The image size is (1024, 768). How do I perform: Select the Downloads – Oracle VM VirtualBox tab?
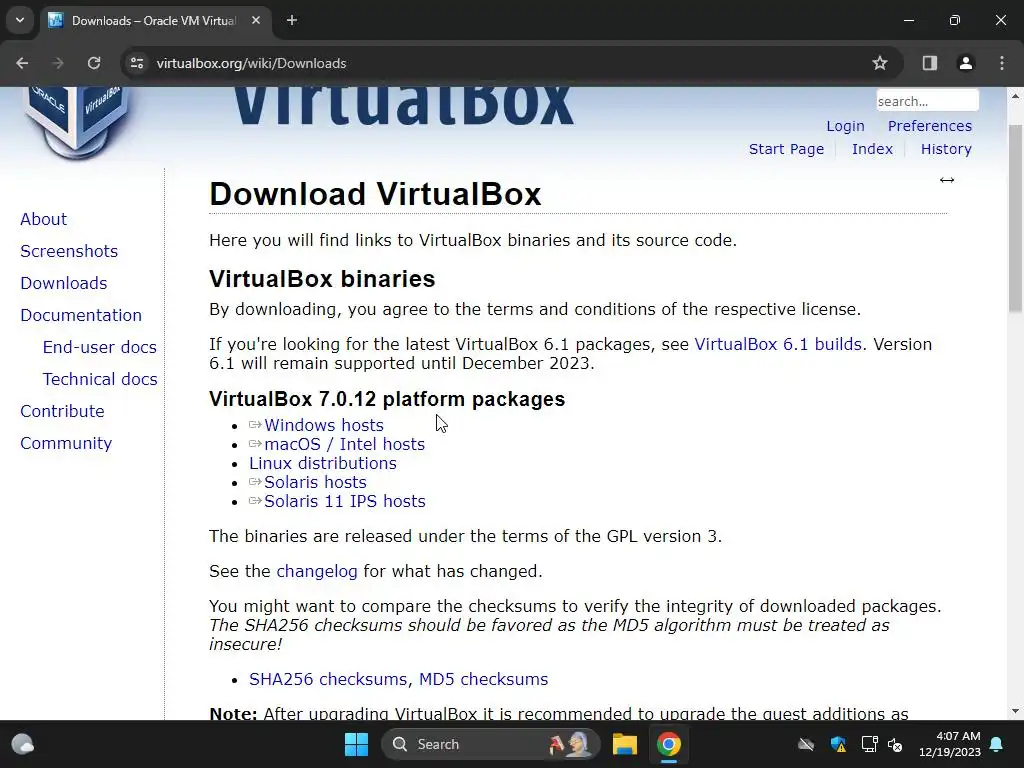pos(153,20)
